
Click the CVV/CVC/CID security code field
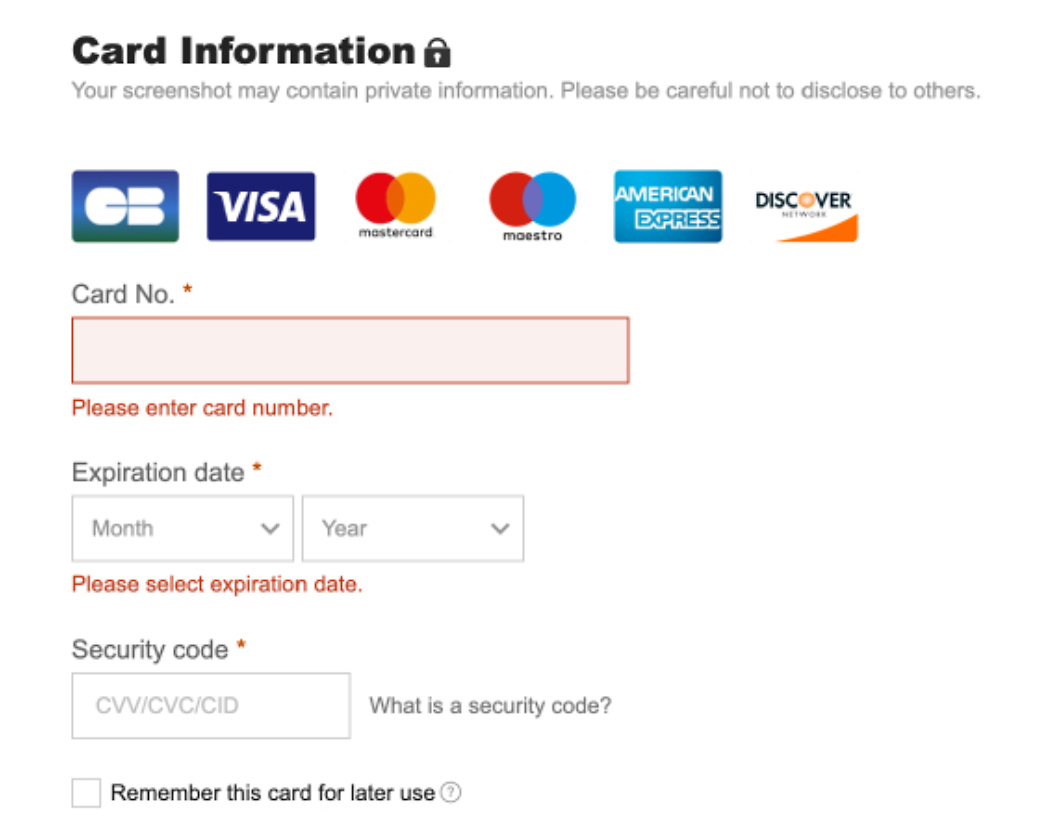point(211,706)
